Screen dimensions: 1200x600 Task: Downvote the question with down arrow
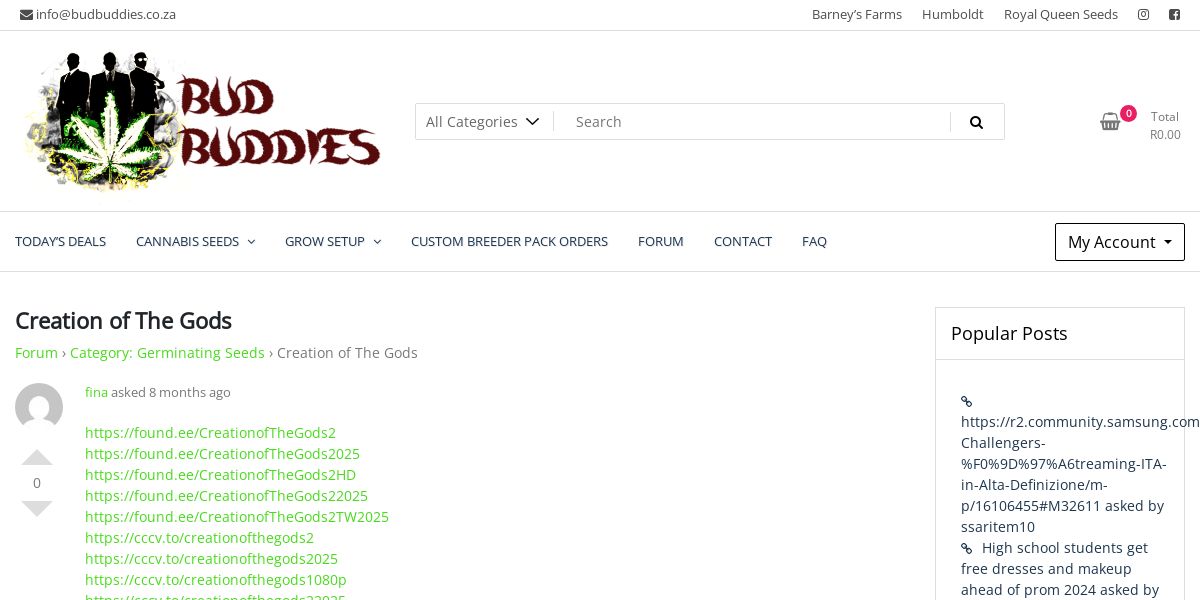[x=37, y=508]
